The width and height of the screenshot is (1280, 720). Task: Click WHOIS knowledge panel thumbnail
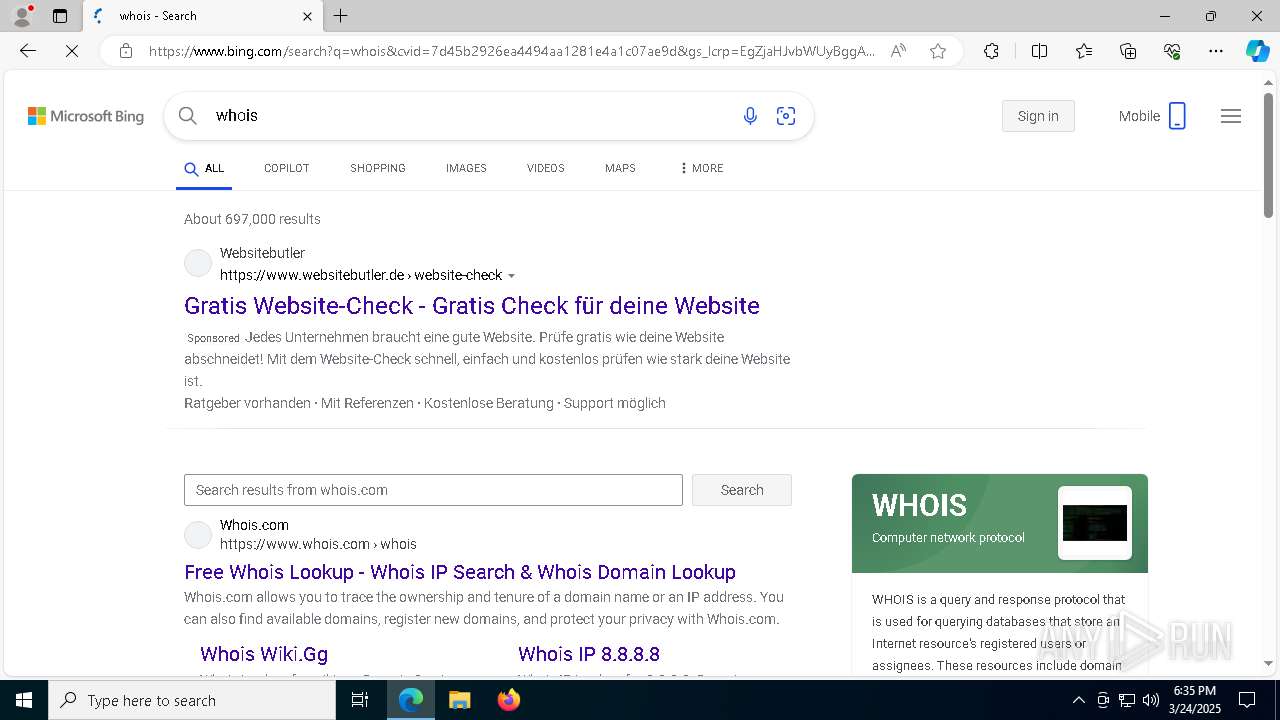pyautogui.click(x=1095, y=523)
